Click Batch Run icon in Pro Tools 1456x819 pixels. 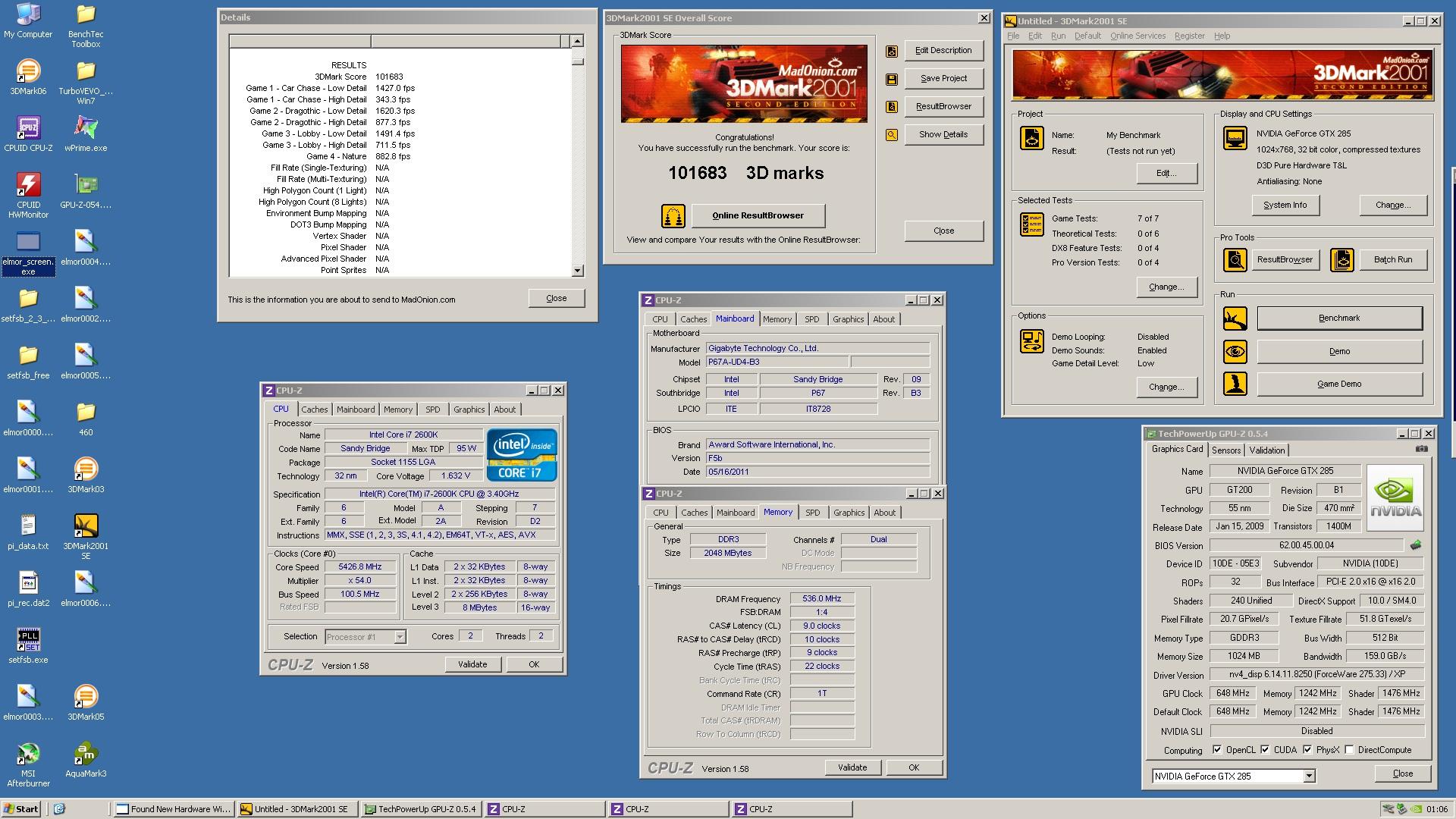click(x=1342, y=260)
